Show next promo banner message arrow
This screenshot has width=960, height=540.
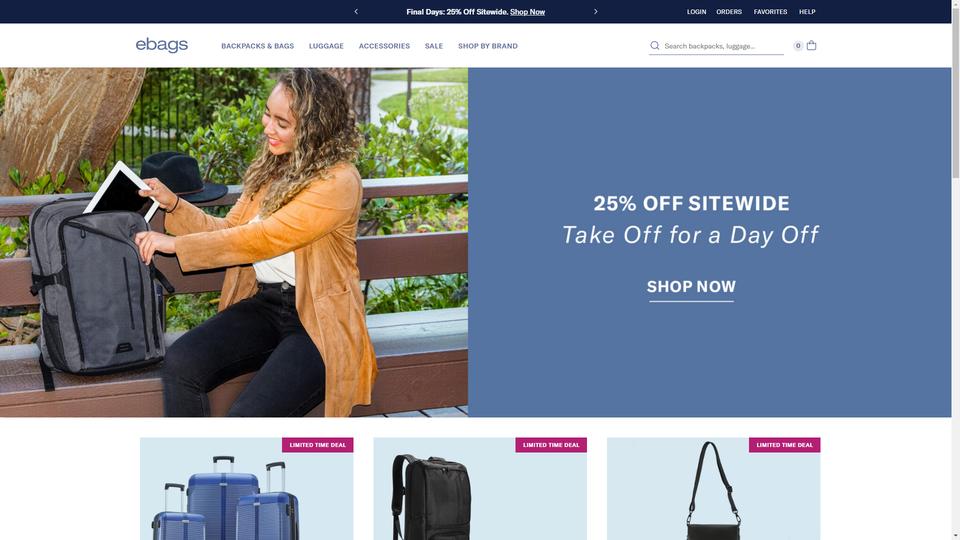click(595, 12)
